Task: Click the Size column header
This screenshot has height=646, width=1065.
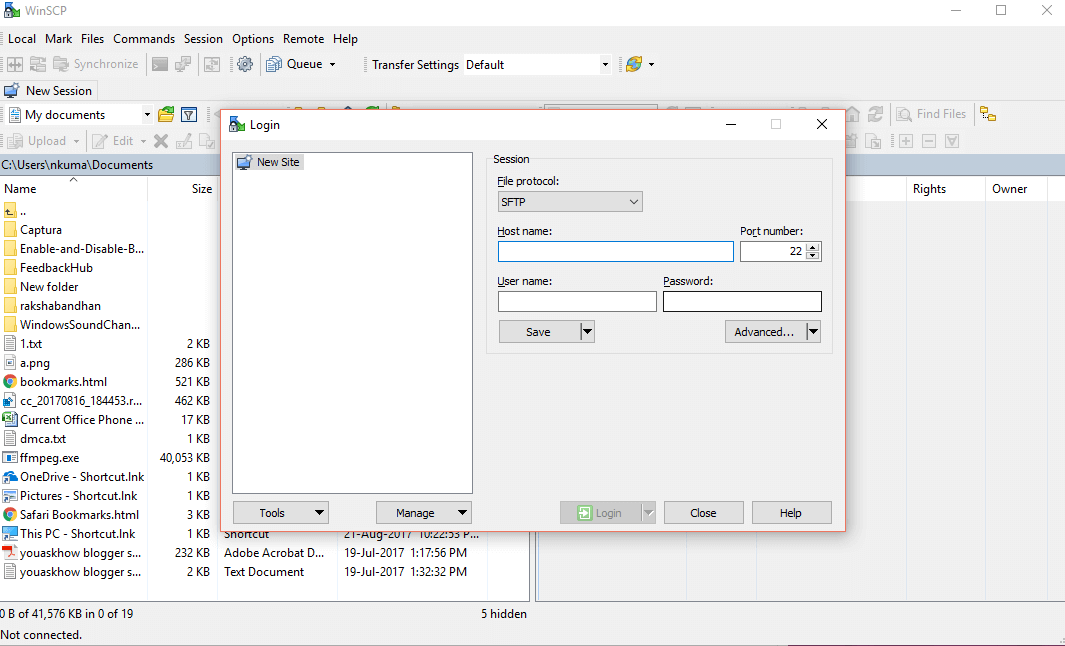Action: [183, 189]
